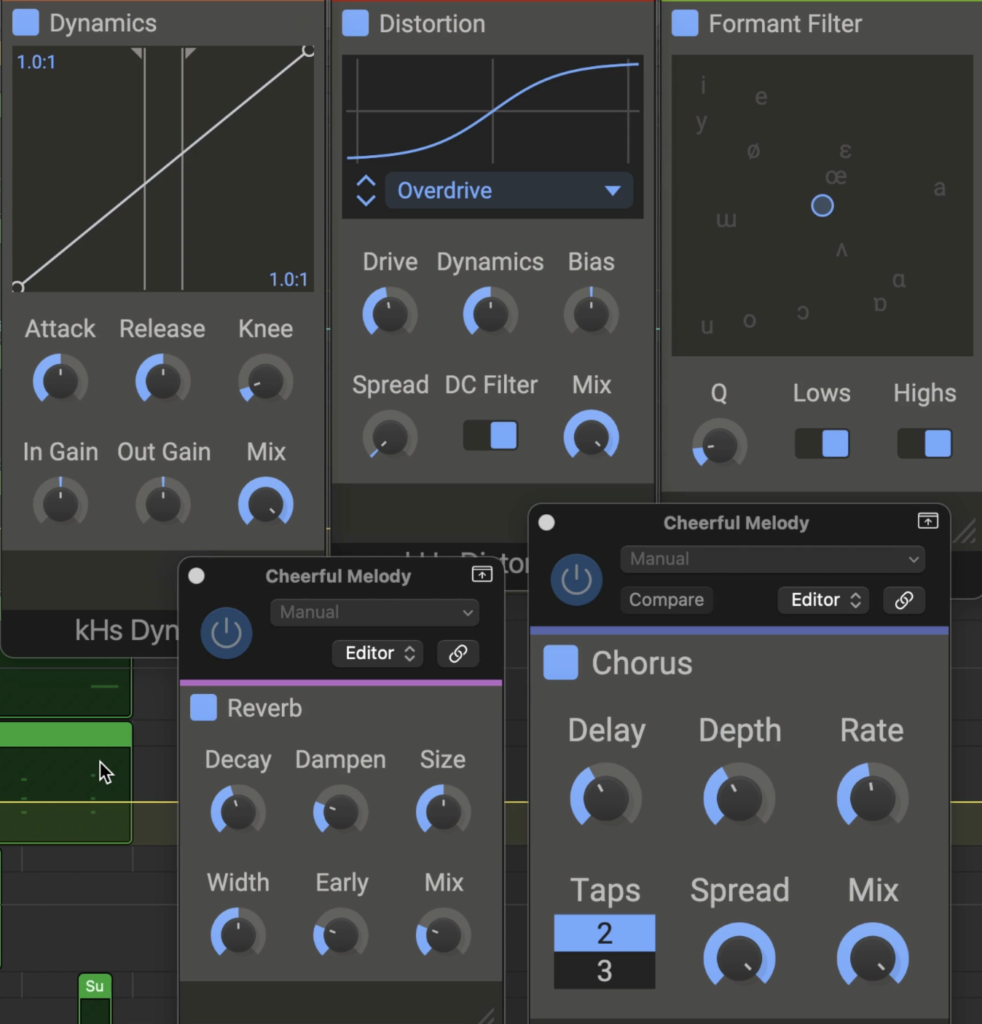Click the link icon in Reverb window
Image resolution: width=982 pixels, height=1024 pixels.
[x=458, y=654]
